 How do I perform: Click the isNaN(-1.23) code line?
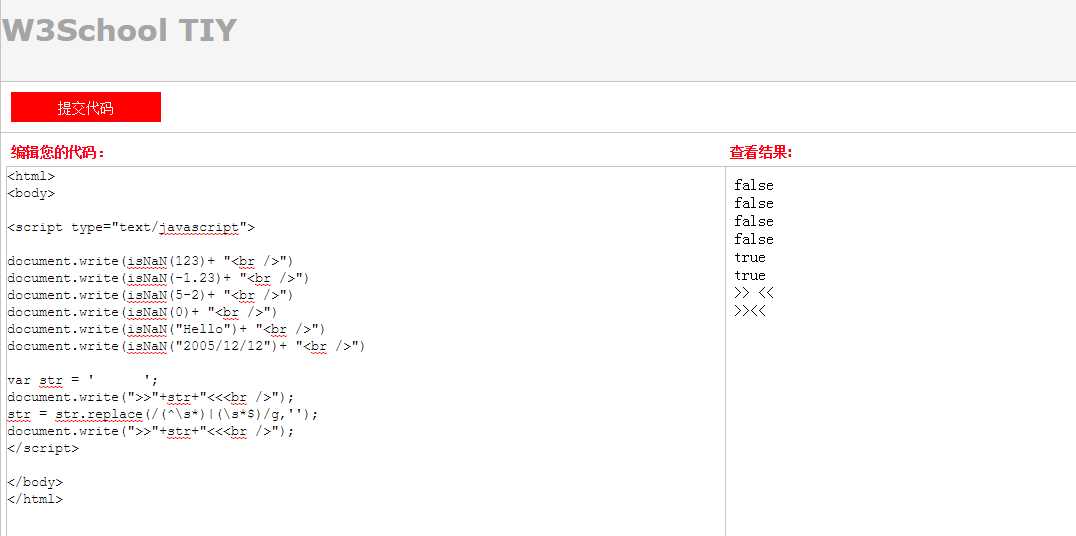159,278
